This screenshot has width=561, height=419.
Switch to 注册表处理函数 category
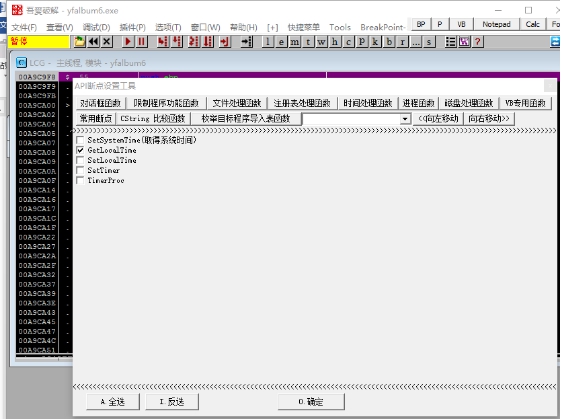(x=302, y=103)
